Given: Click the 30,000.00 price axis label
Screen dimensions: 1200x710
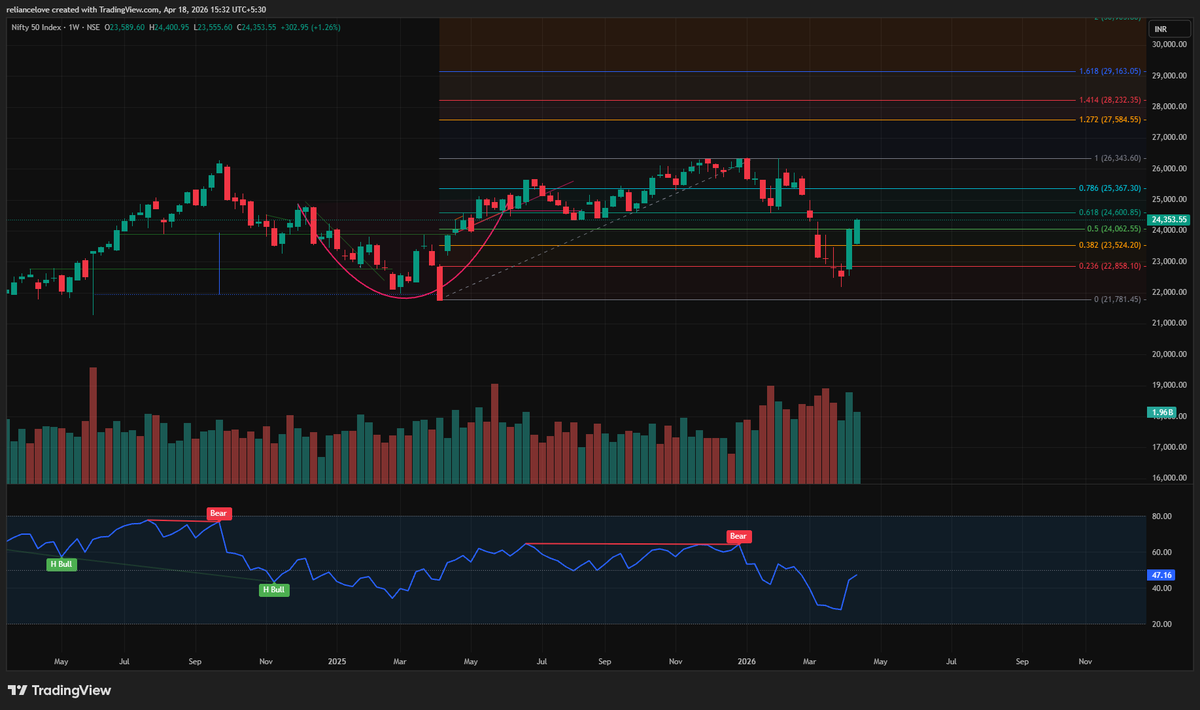Looking at the screenshot, I should [x=1168, y=44].
